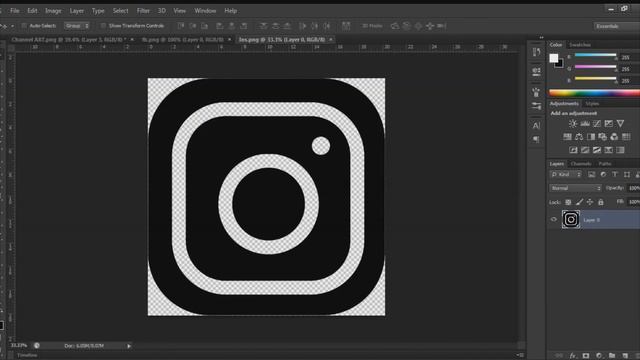The image size is (640, 360).
Task: Adjust the green (G) color slider
Action: point(596,67)
